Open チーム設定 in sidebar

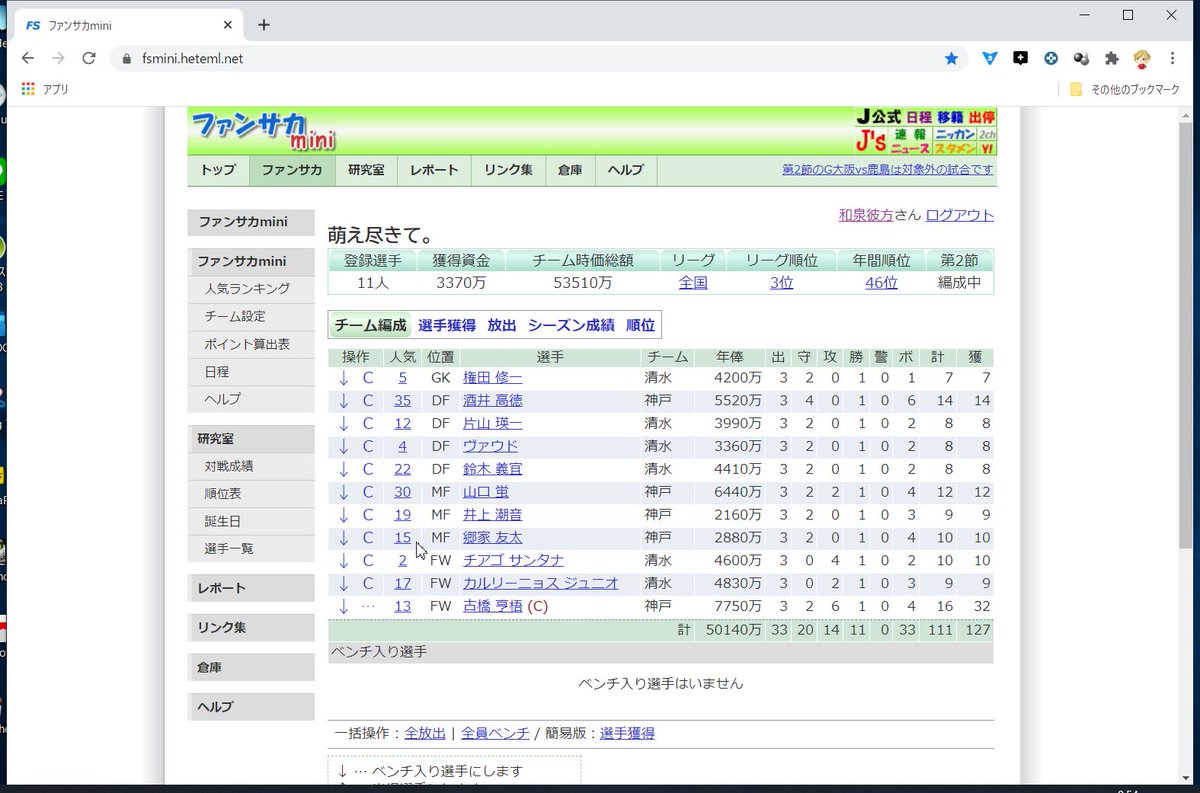pos(235,316)
